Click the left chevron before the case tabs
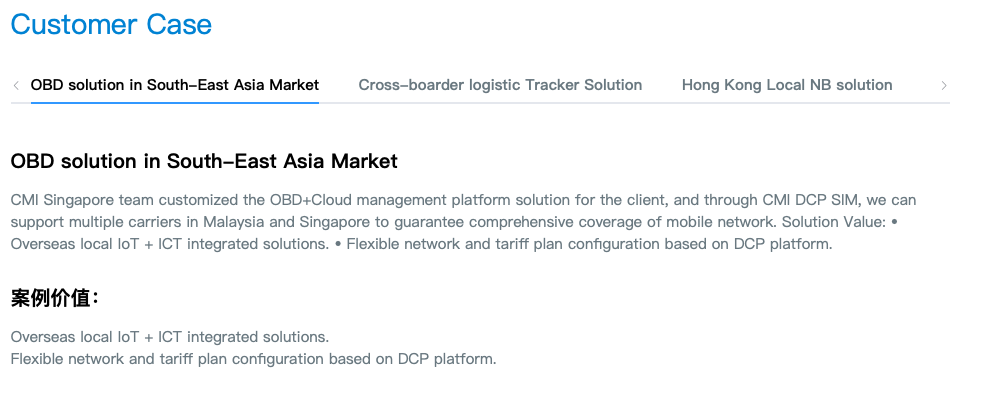1002x397 pixels. pyautogui.click(x=16, y=86)
